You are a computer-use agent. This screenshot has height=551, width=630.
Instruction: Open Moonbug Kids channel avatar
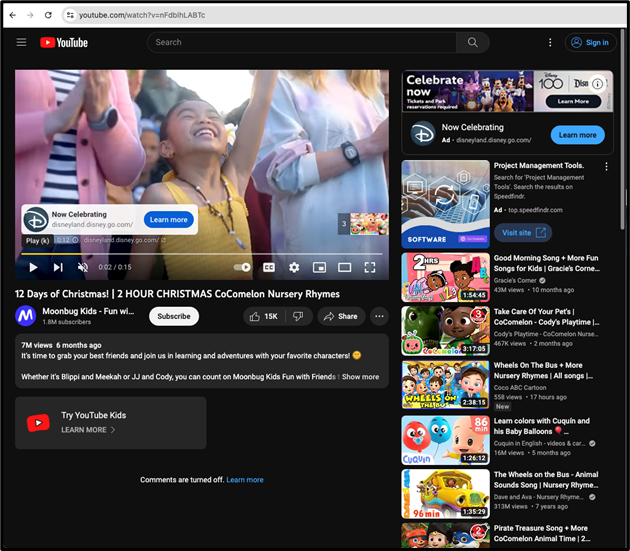[x=26, y=315]
